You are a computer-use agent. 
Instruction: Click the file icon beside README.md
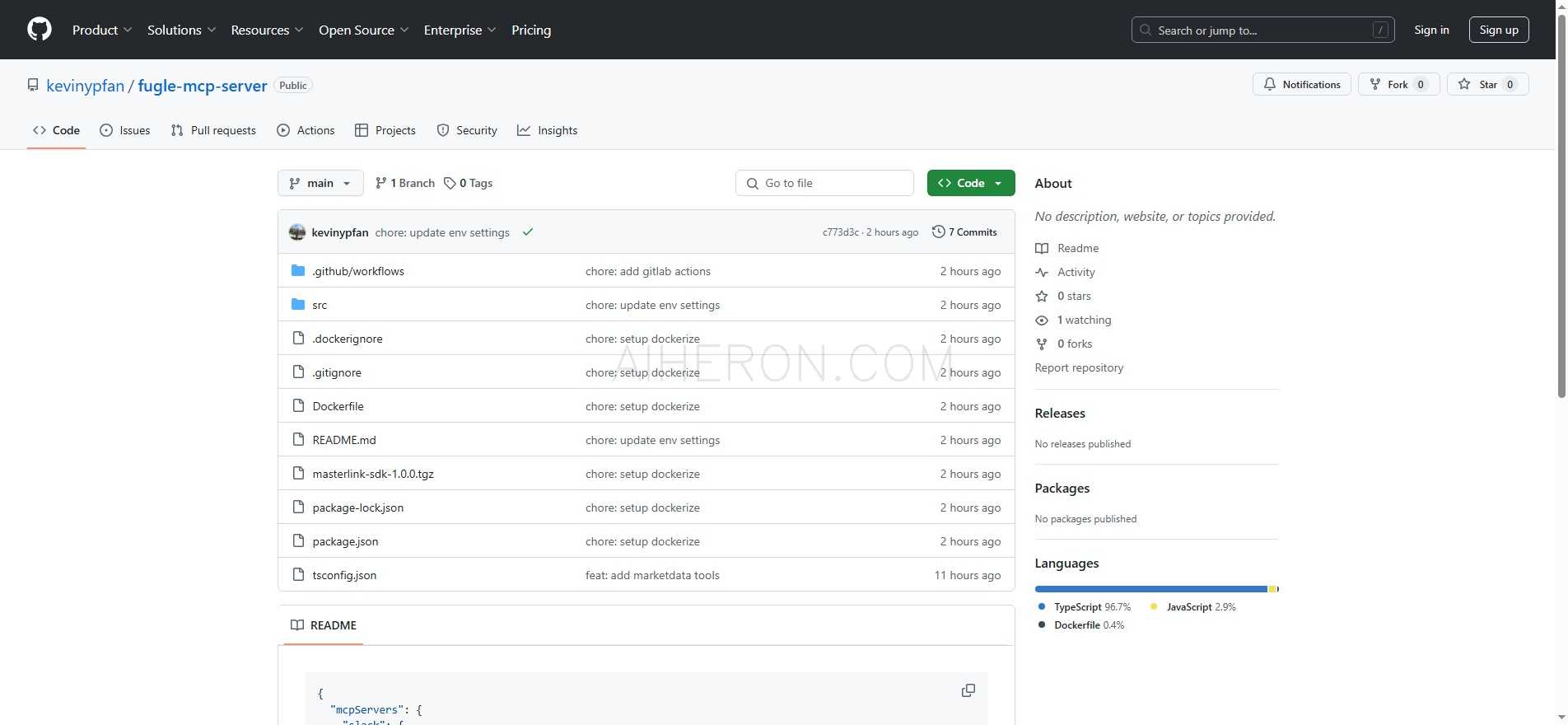(x=299, y=440)
